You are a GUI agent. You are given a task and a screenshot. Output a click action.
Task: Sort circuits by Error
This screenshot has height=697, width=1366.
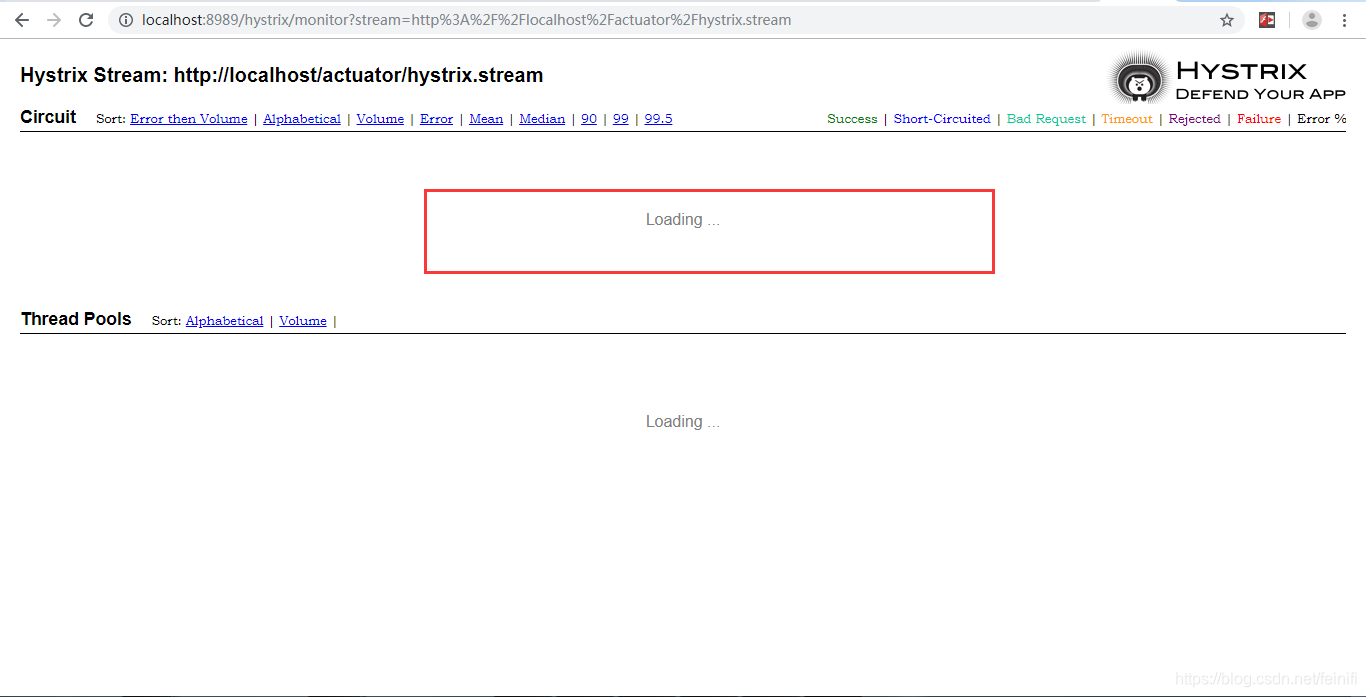point(436,119)
